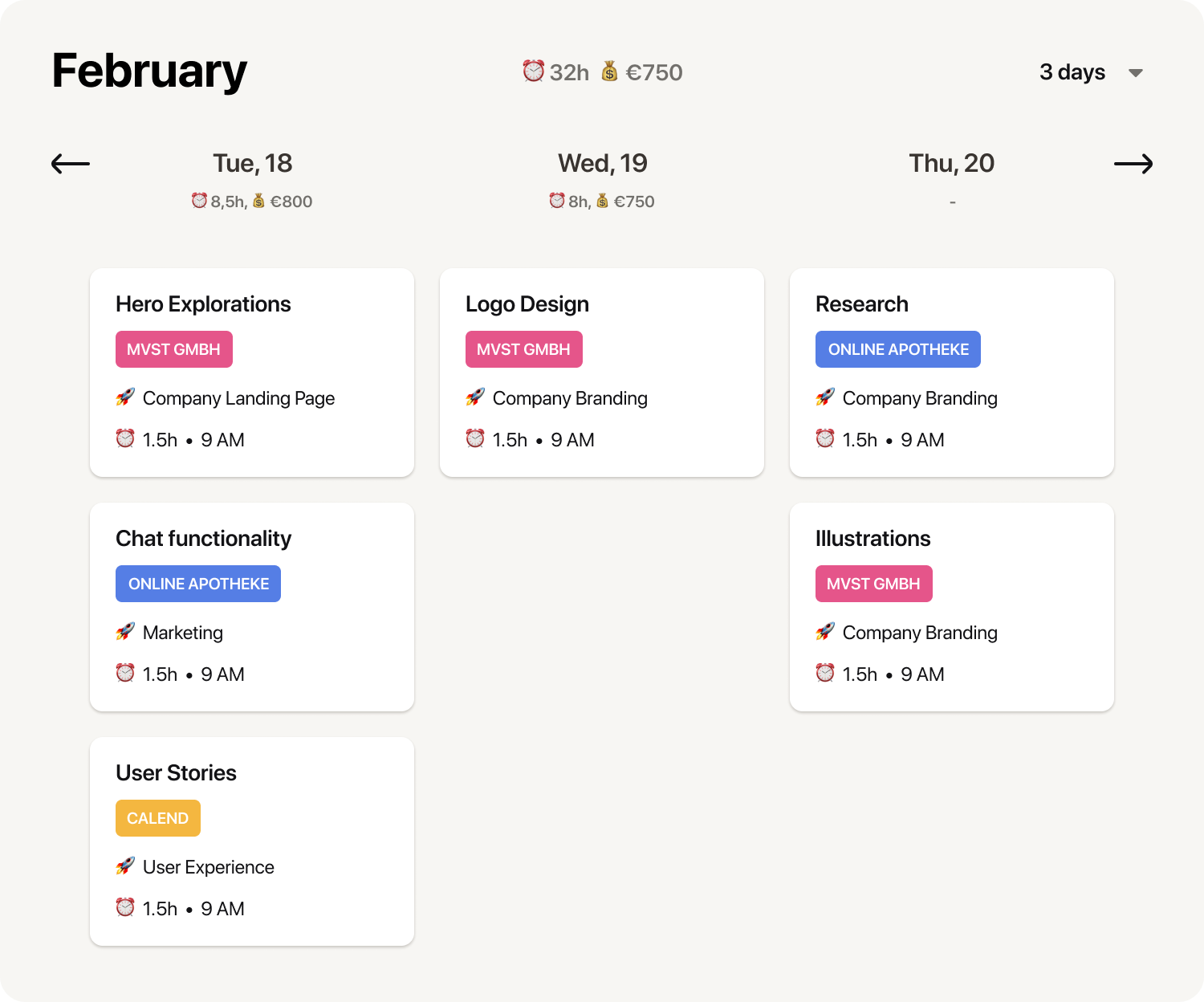Click rocket icon on Illustrations card

(x=825, y=632)
